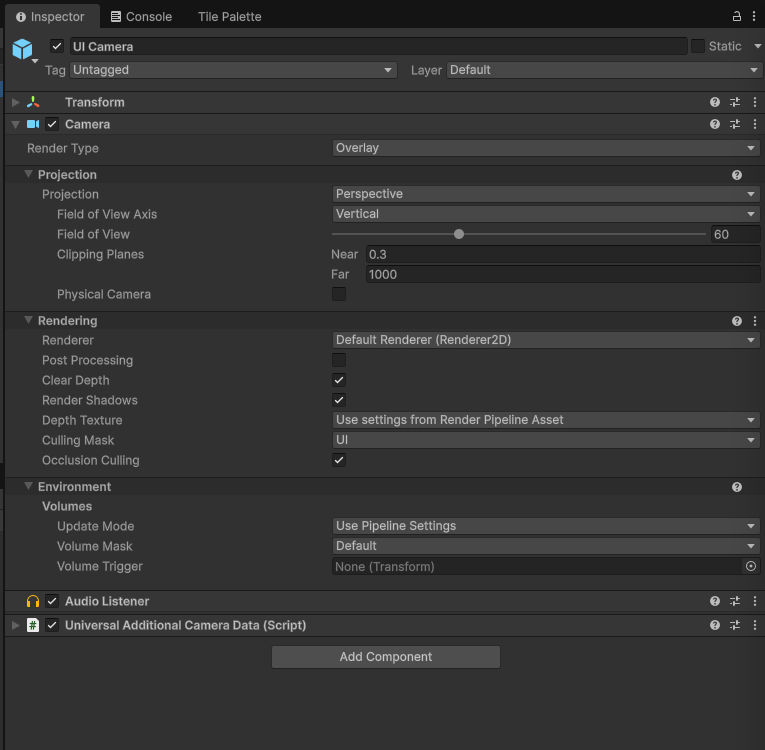Click the Field of View slider handle

click(x=459, y=235)
